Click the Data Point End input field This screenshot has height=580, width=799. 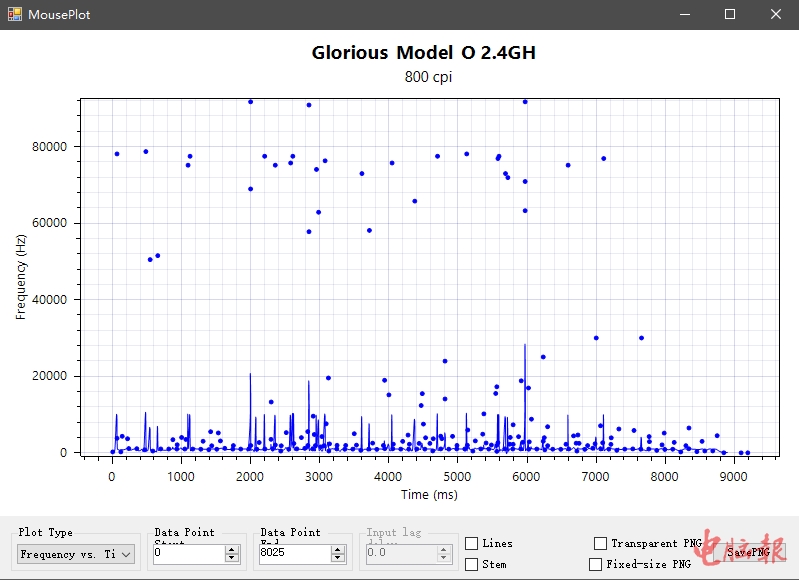coord(294,553)
